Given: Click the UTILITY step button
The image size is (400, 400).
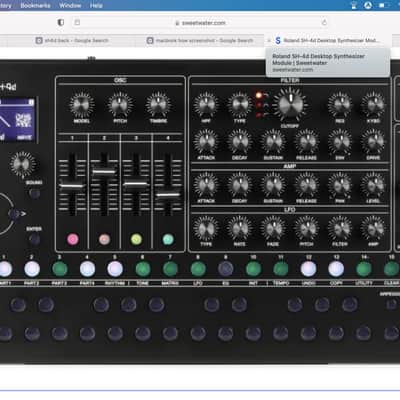Looking at the screenshot, I should tap(364, 269).
